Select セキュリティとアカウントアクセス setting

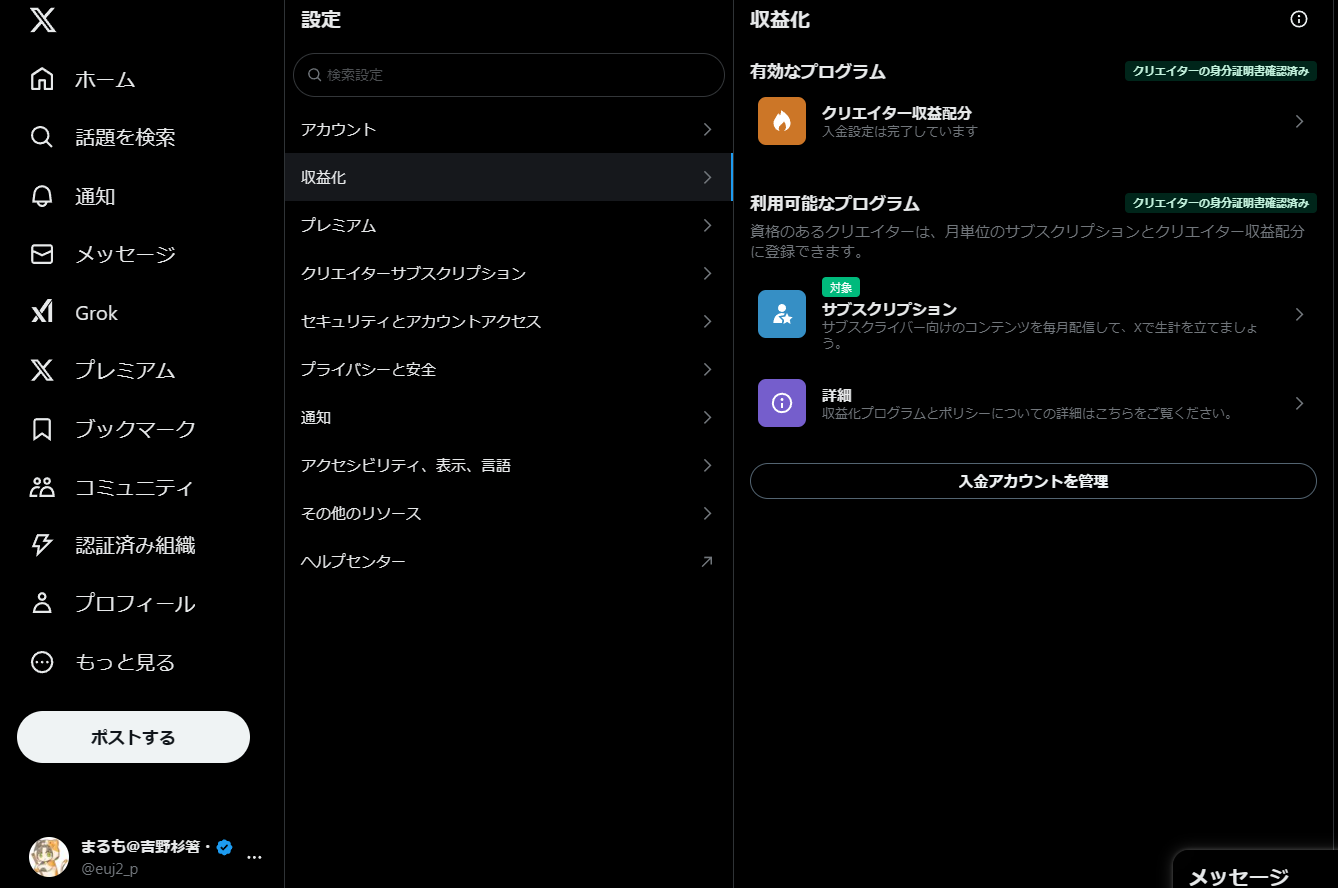tap(508, 321)
